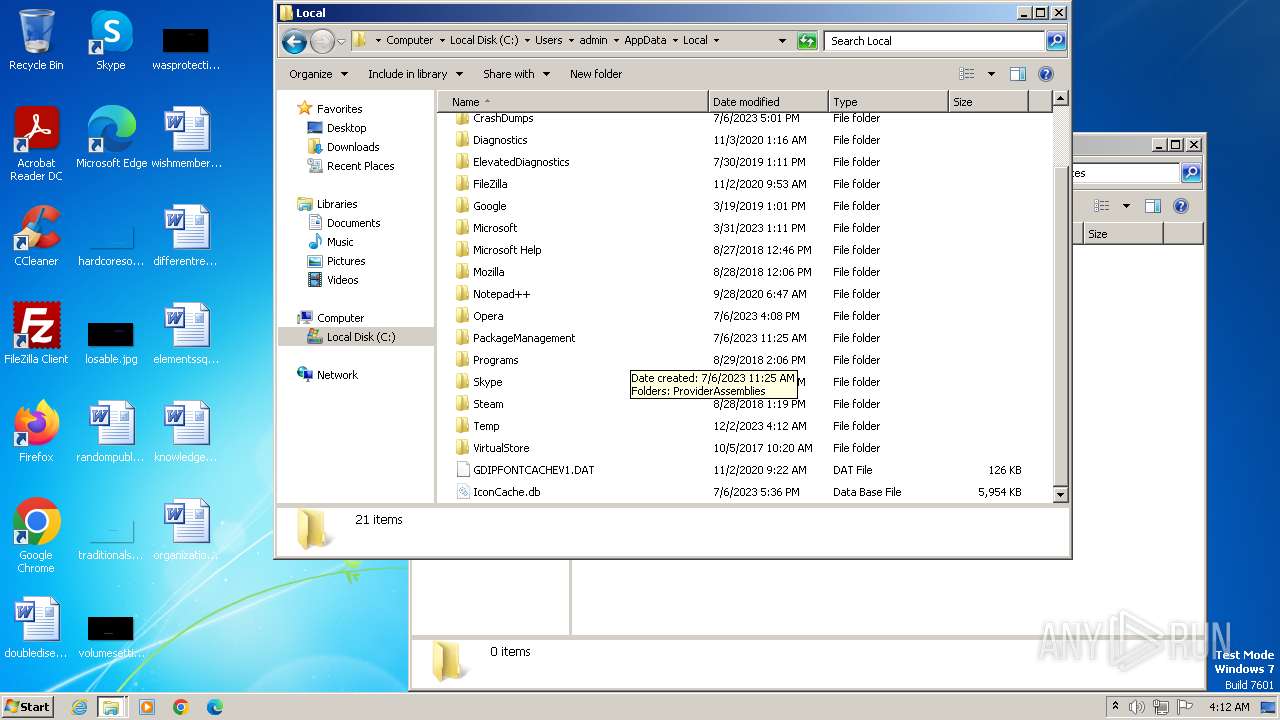
Task: Refresh the Local folder view
Action: pyautogui.click(x=807, y=41)
